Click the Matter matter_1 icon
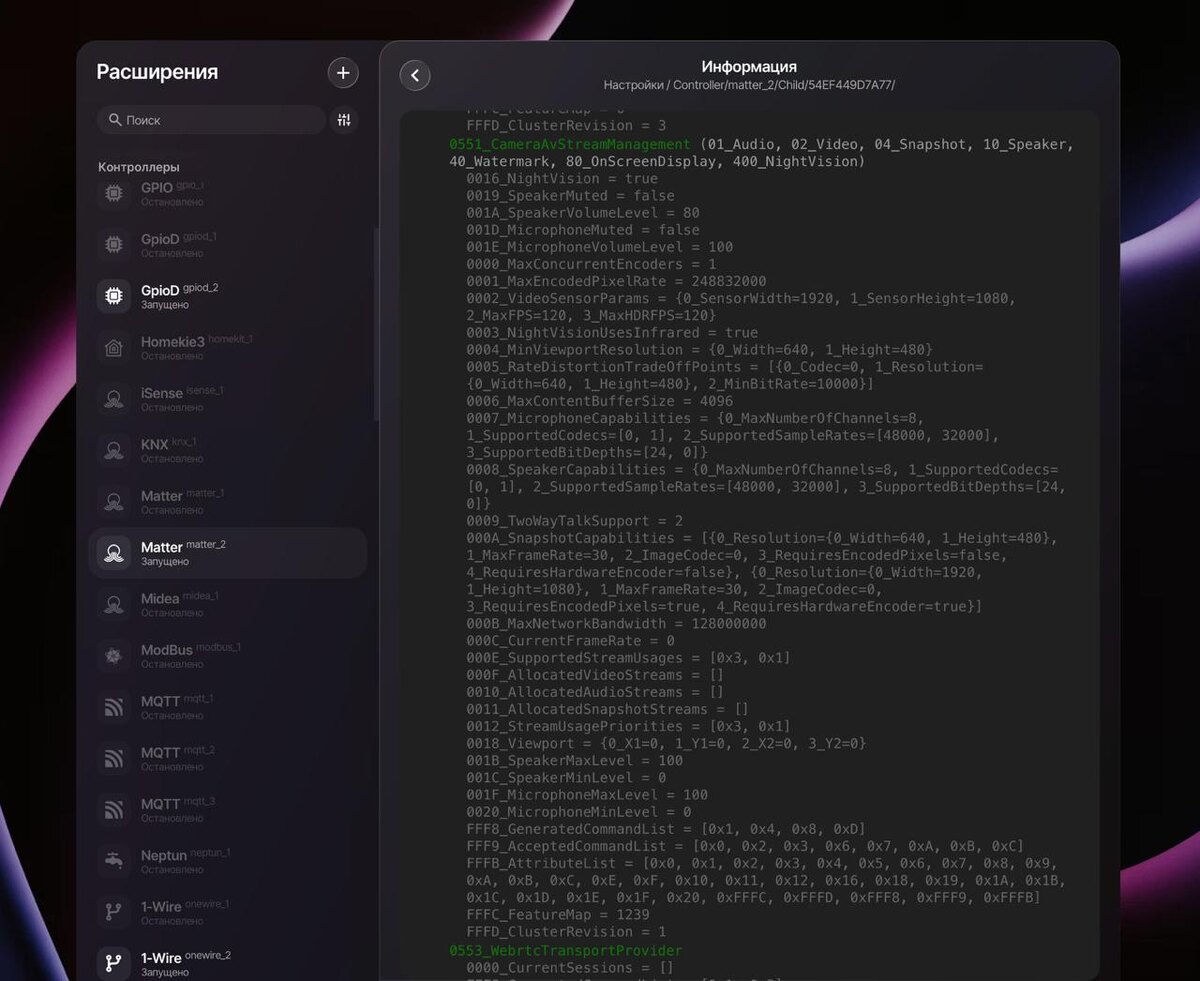The width and height of the screenshot is (1200, 981). click(x=114, y=501)
